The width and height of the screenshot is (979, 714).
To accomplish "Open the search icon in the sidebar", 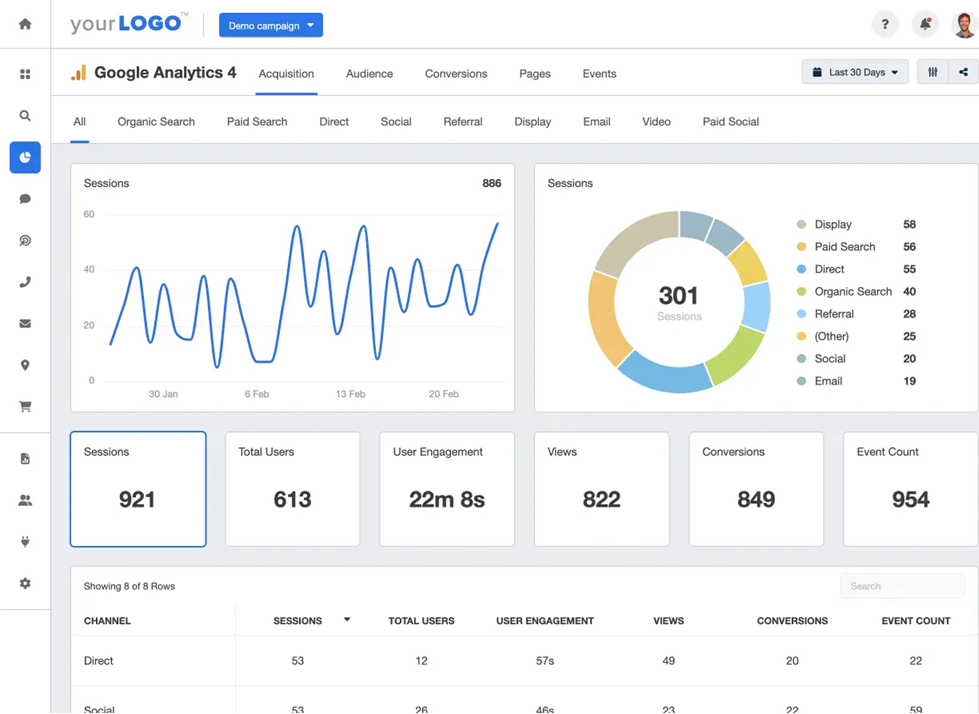I will pos(24,115).
